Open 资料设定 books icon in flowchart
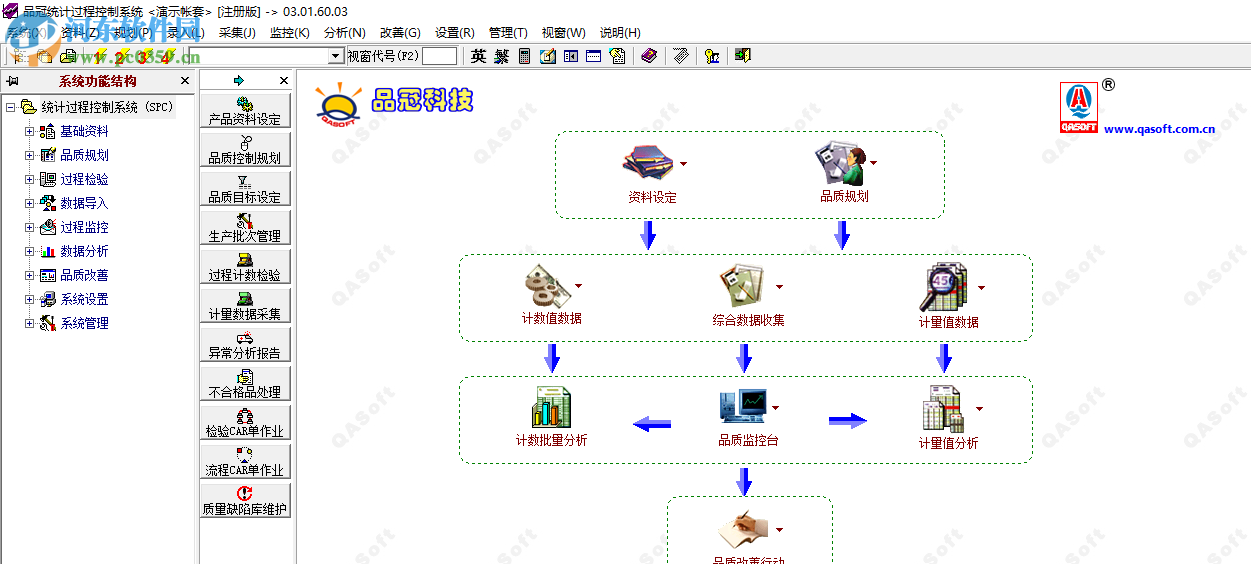Image resolution: width=1251 pixels, height=564 pixels. point(648,163)
